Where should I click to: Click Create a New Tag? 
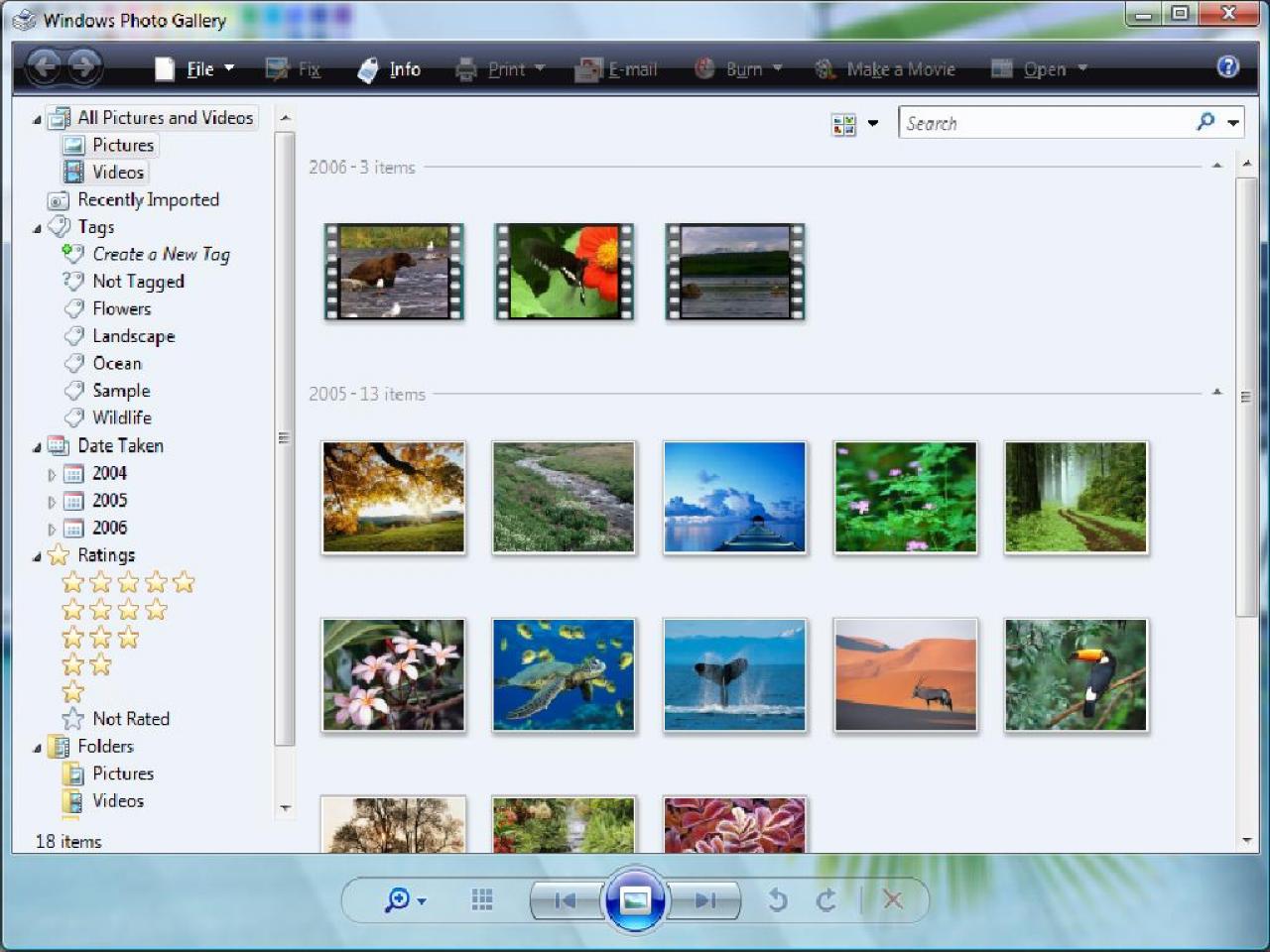(146, 254)
